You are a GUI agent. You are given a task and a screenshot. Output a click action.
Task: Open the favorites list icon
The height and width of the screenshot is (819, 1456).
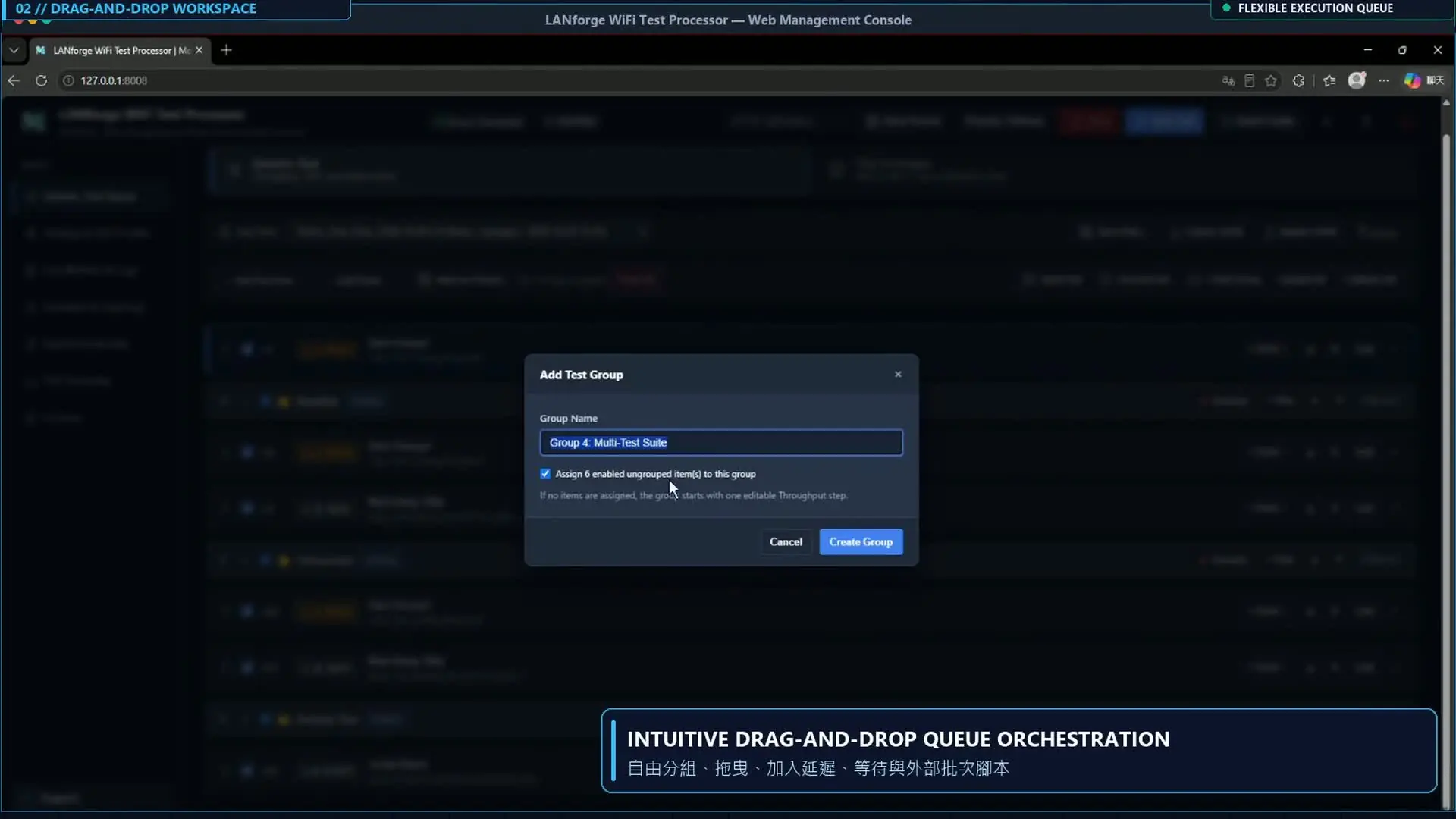[1329, 80]
